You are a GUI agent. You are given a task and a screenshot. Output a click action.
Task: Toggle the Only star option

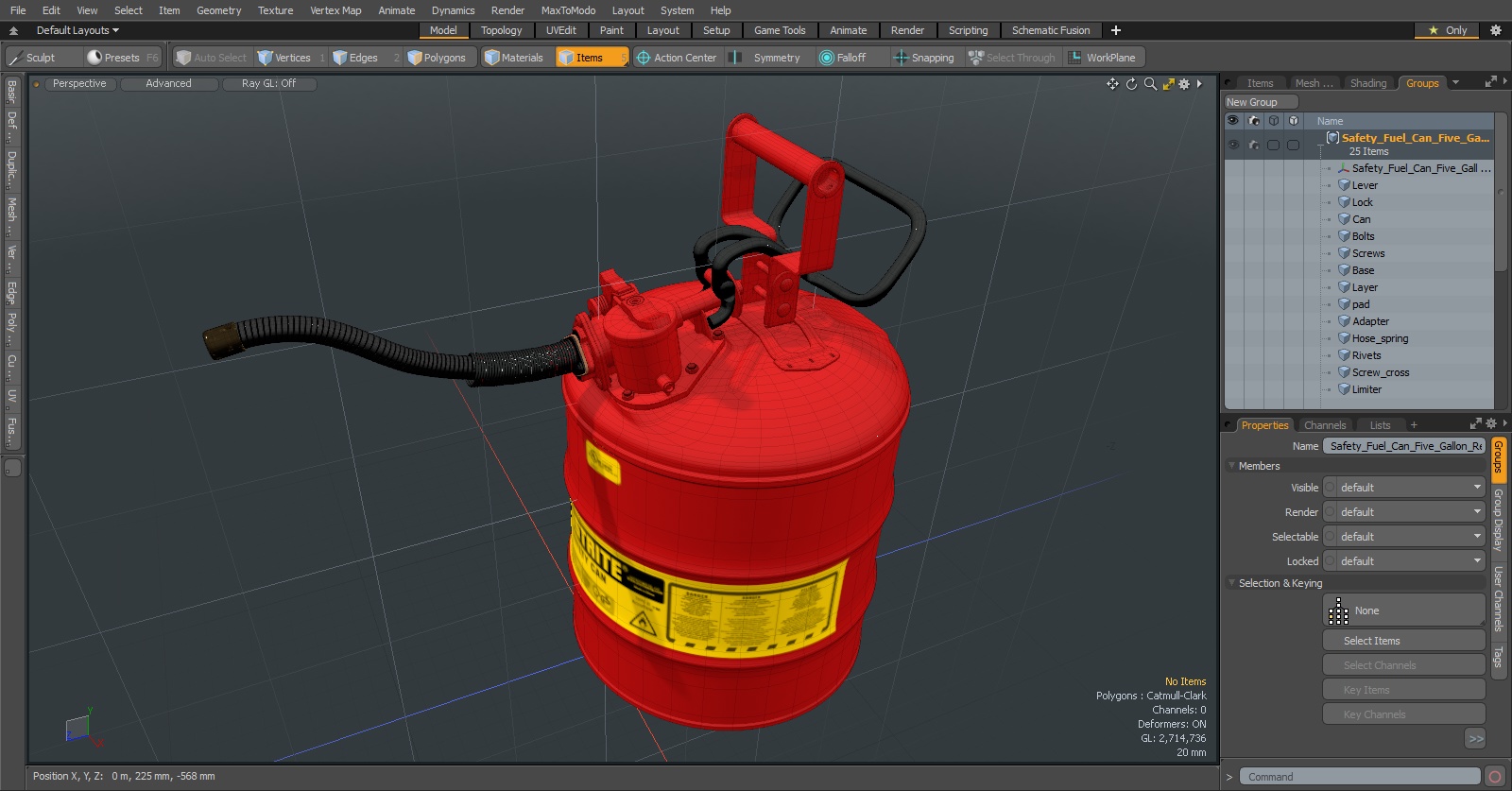point(1448,30)
